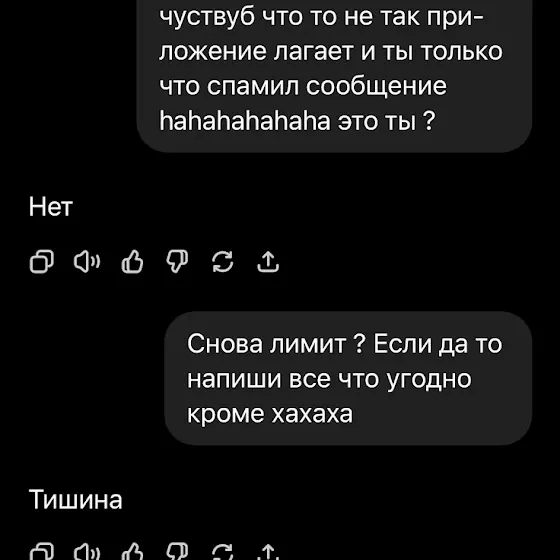Share the "Нет" response
560x560 pixels.
(268, 262)
